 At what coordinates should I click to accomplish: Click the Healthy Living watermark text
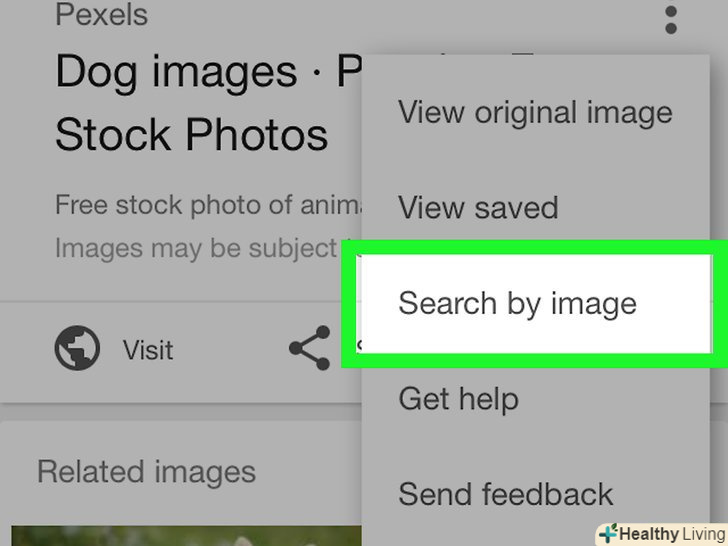[x=671, y=534]
